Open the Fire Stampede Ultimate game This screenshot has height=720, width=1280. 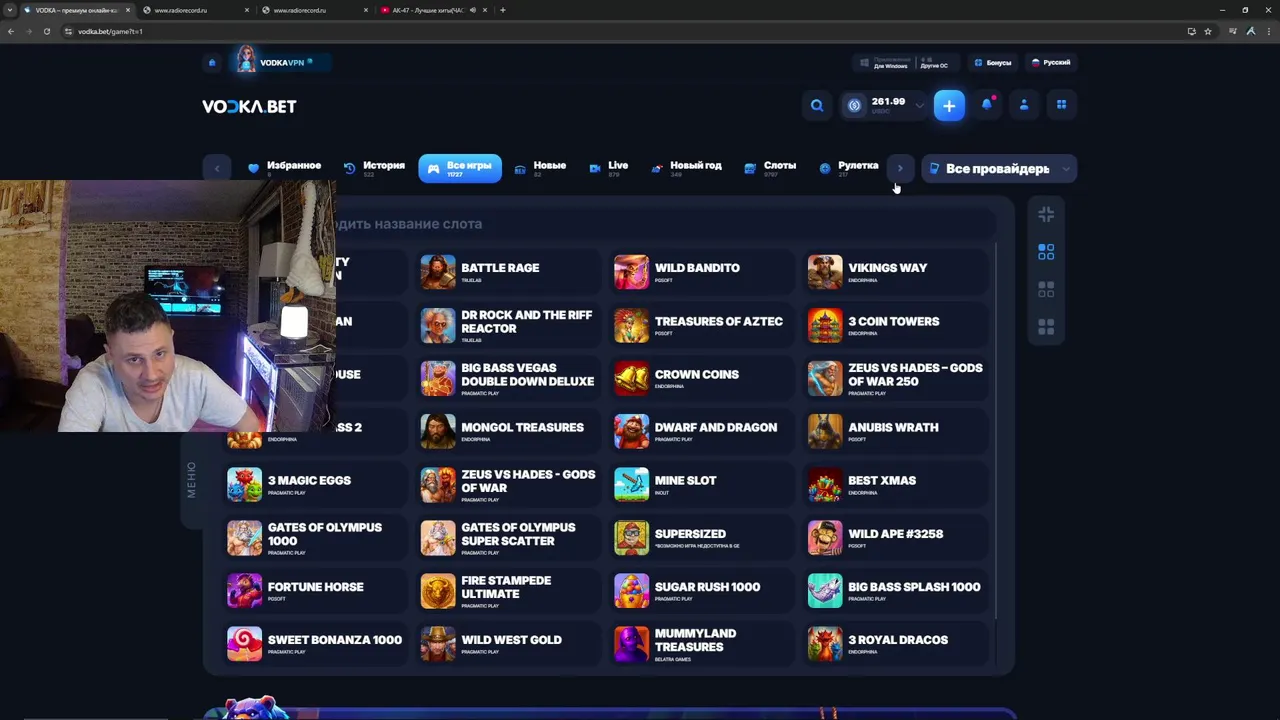(507, 591)
